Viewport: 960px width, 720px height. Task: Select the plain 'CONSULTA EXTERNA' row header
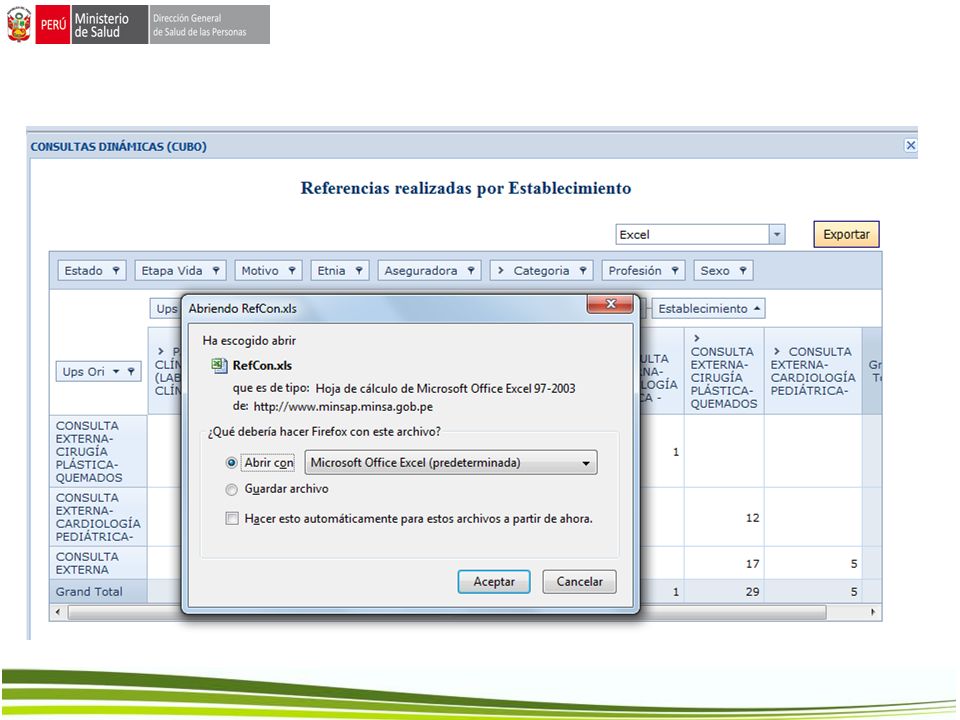(x=98, y=563)
